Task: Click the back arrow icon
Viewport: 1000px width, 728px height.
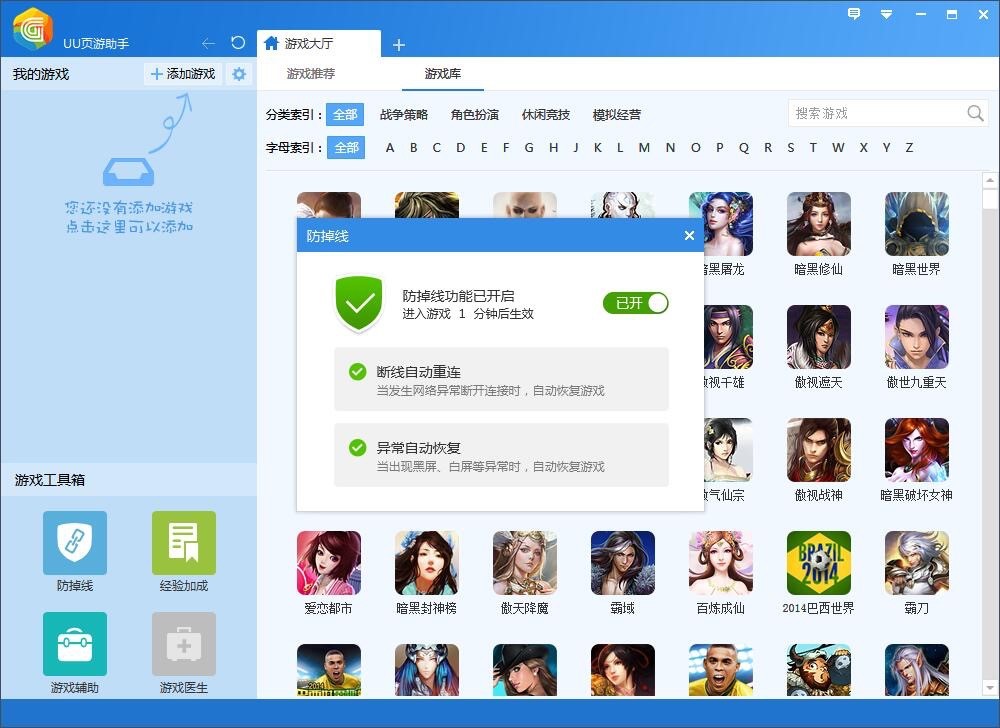Action: (208, 43)
